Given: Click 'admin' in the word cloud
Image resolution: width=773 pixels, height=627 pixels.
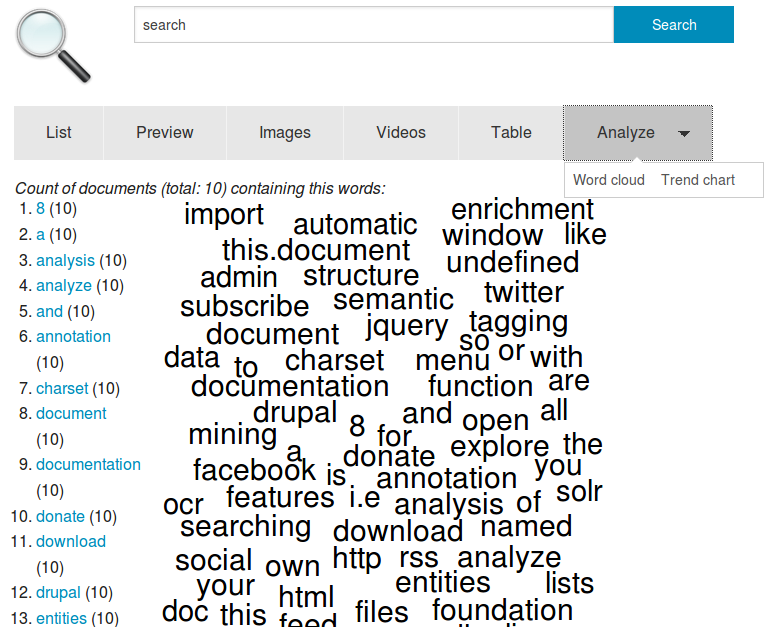Looking at the screenshot, I should click(x=239, y=277).
